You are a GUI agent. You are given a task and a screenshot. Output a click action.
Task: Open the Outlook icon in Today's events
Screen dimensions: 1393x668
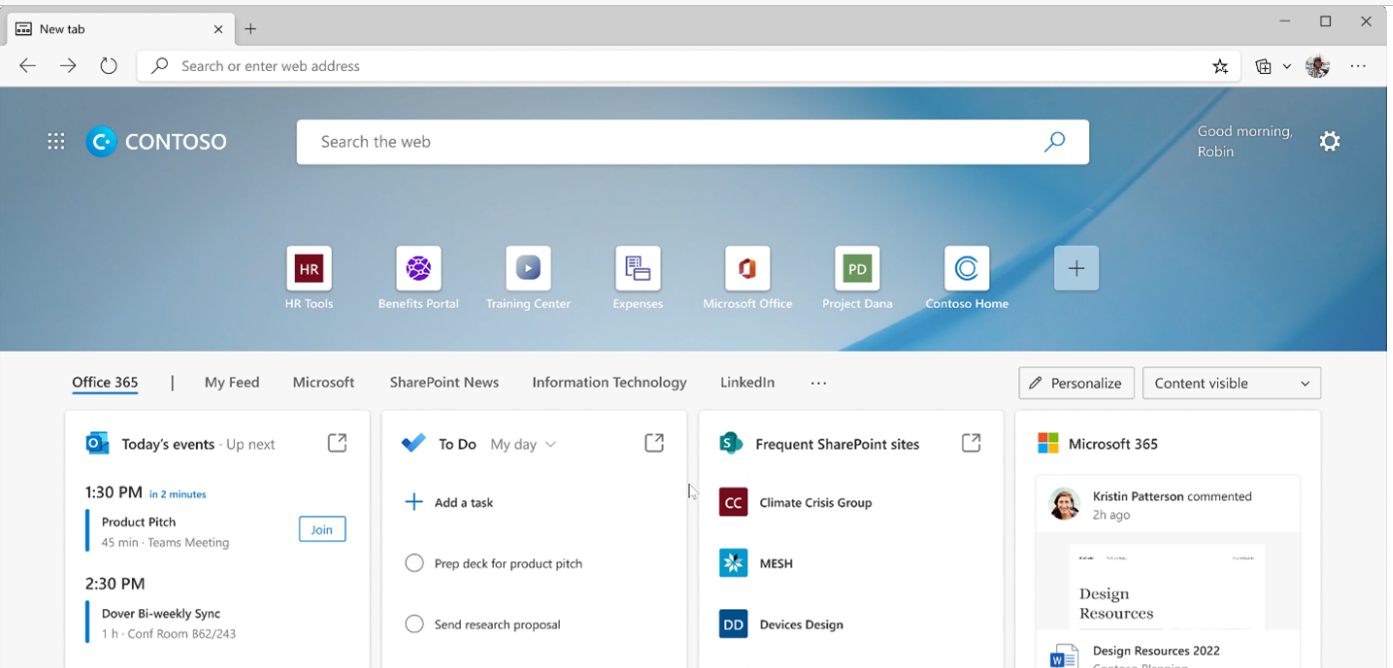point(97,443)
